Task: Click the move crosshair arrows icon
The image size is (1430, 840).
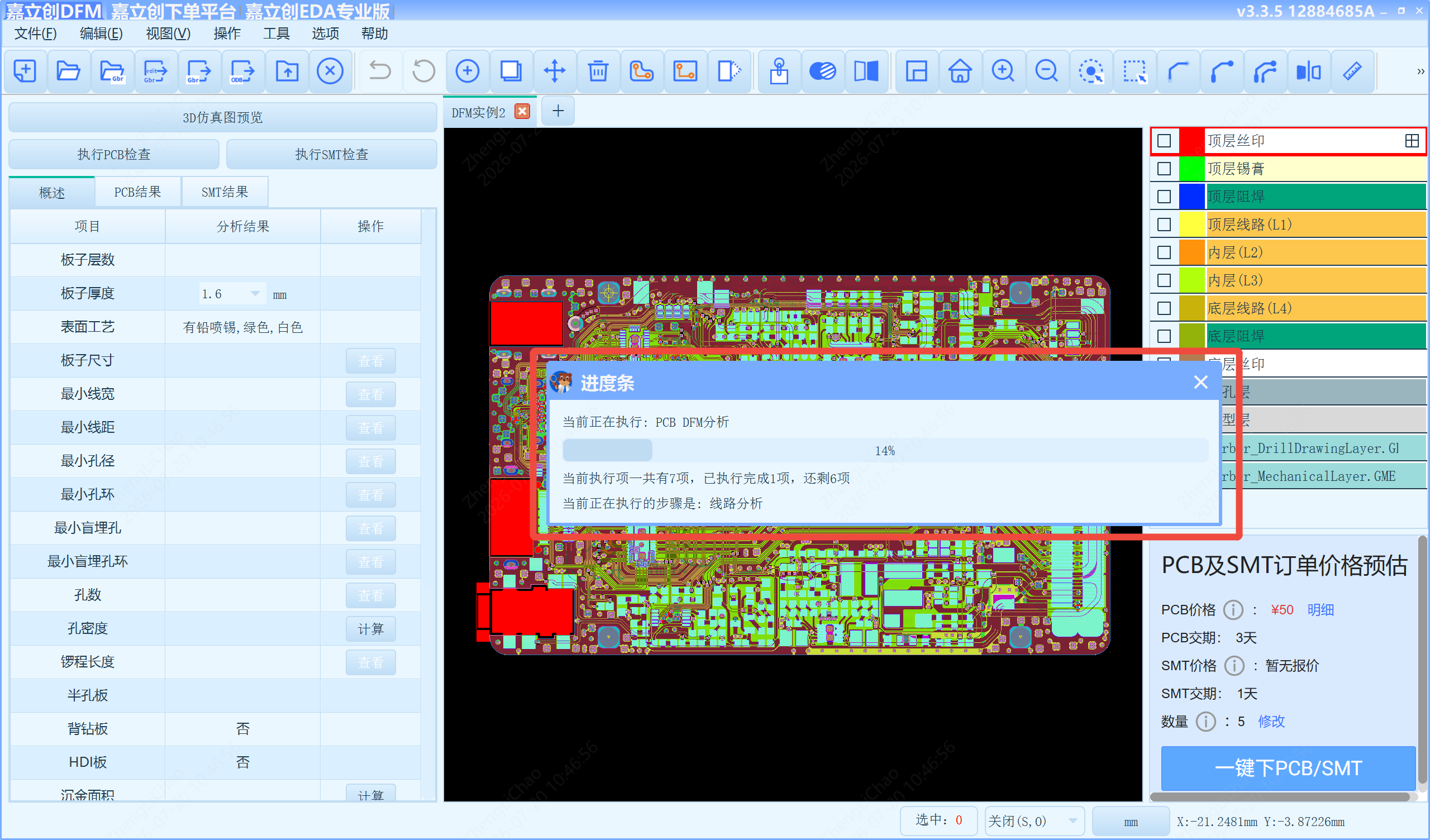Action: click(x=554, y=71)
